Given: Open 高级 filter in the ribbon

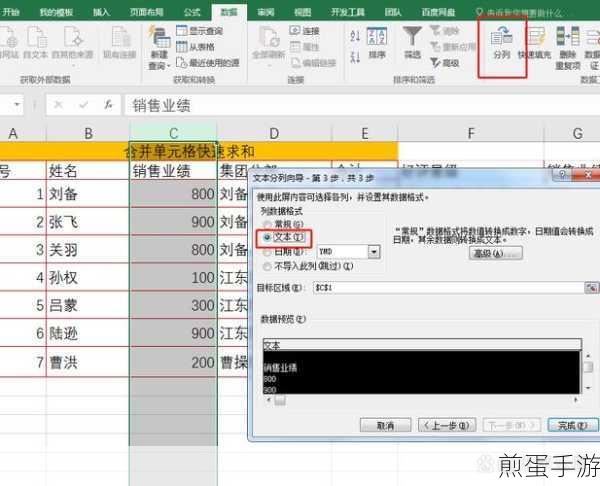Looking at the screenshot, I should (x=444, y=62).
